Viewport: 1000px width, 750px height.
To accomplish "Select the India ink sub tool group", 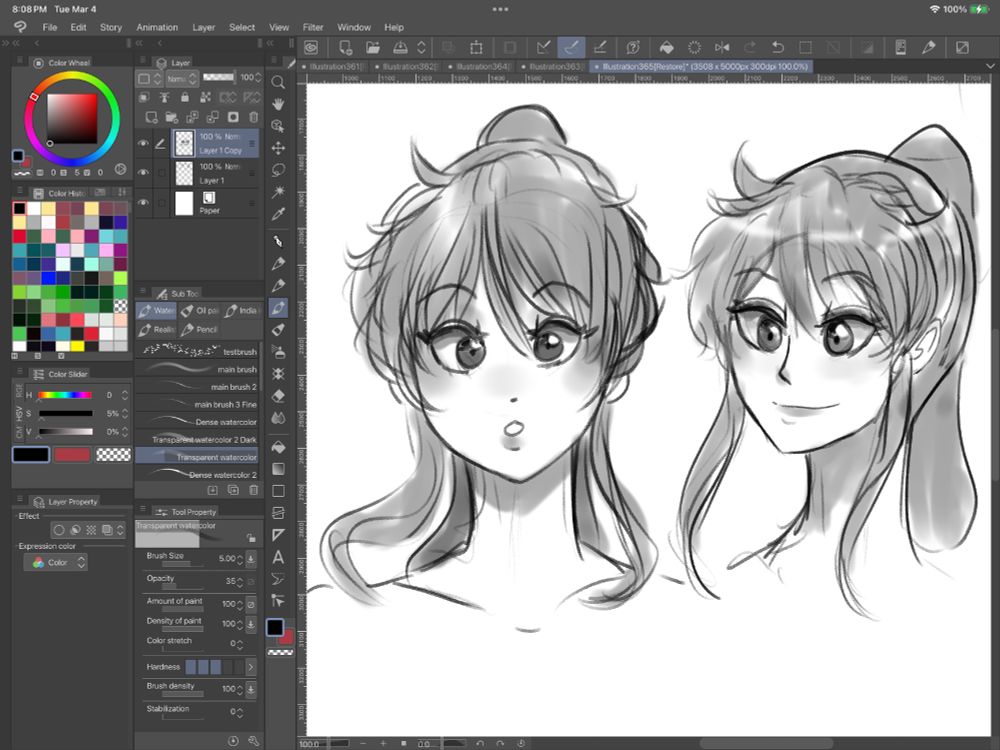I will 242,311.
